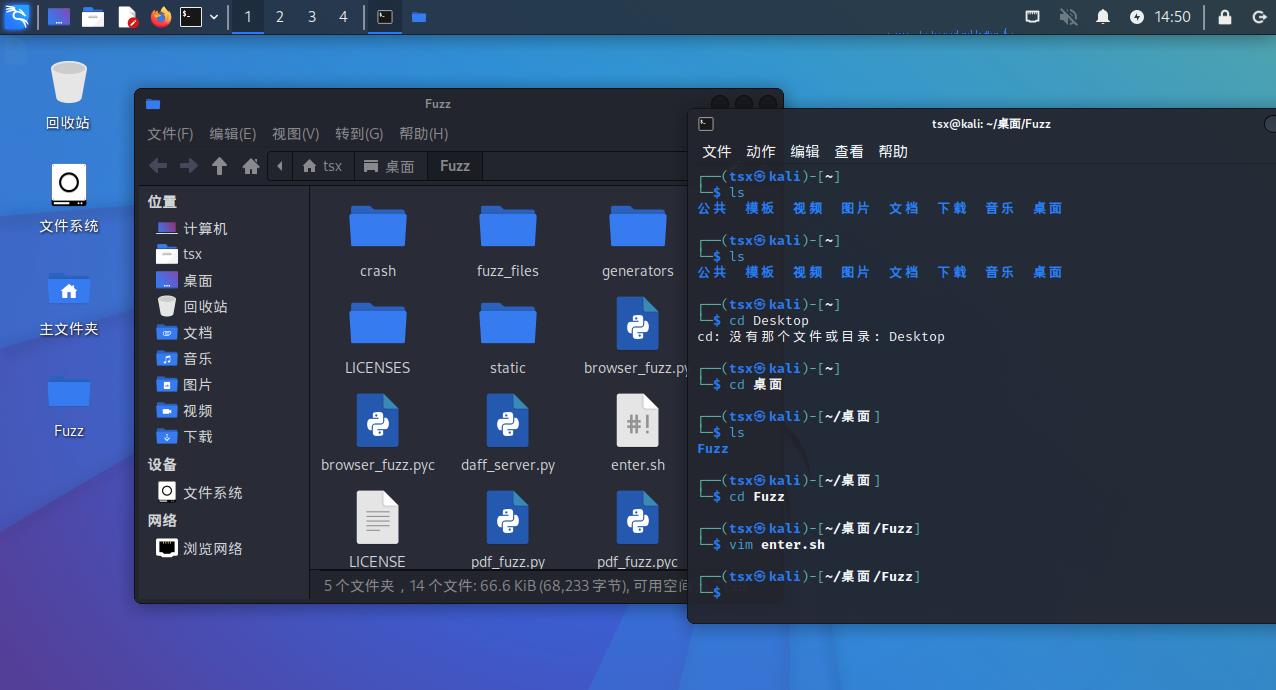Select the 主文件夹 desktop icon
Viewport: 1276px width, 690px height.
[68, 302]
